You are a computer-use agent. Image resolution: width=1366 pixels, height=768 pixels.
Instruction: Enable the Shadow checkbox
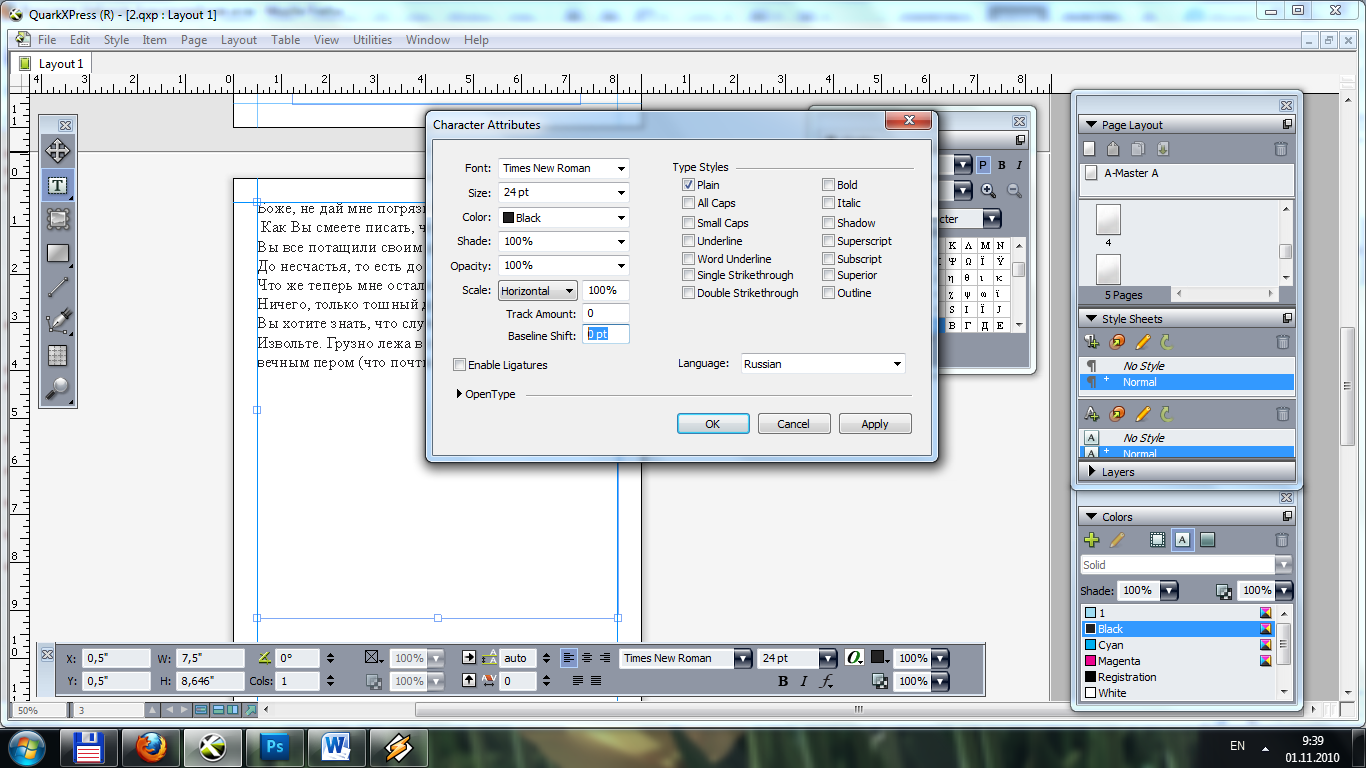click(x=828, y=223)
